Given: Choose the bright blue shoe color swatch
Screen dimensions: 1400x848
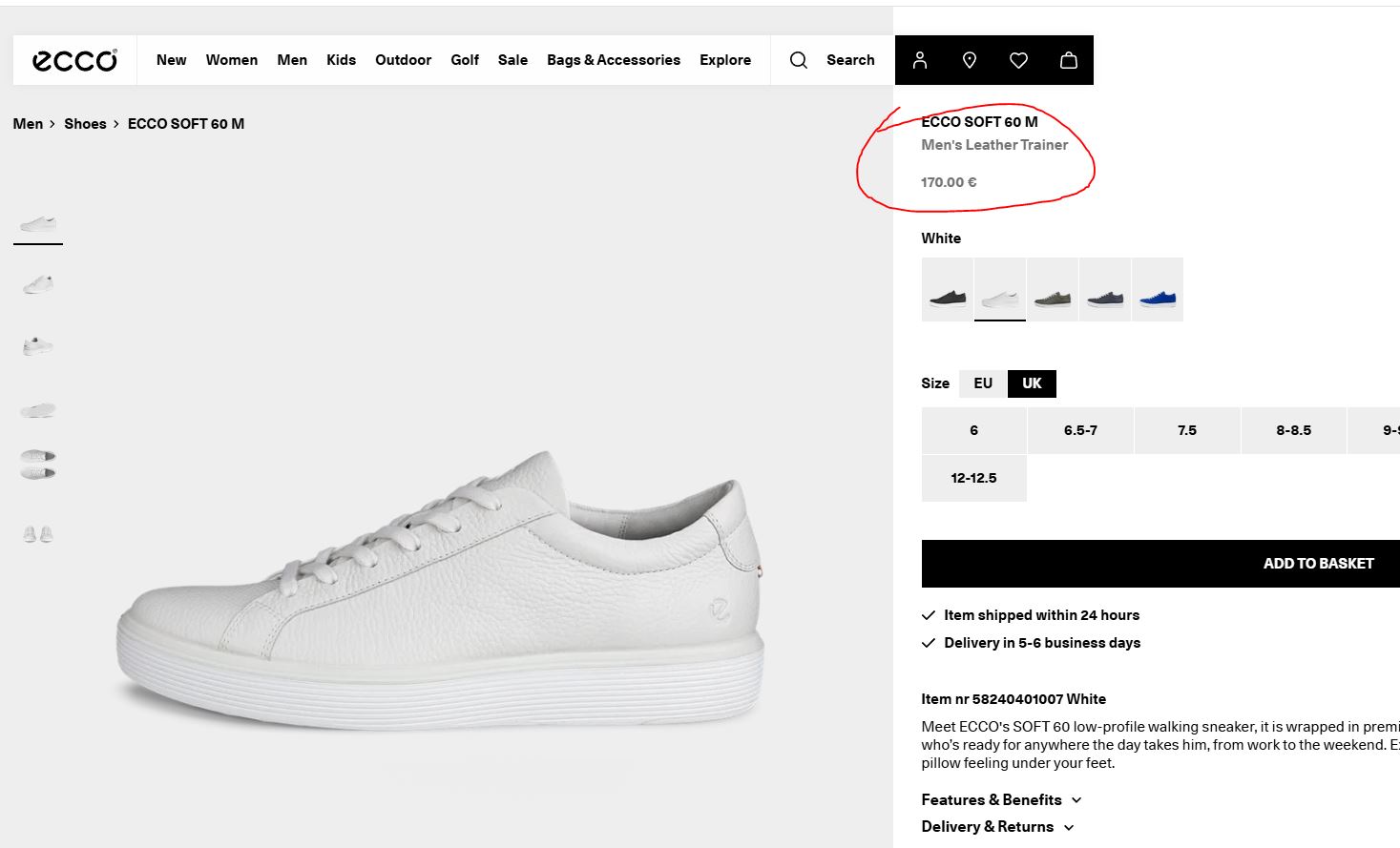Looking at the screenshot, I should click(x=1158, y=289).
